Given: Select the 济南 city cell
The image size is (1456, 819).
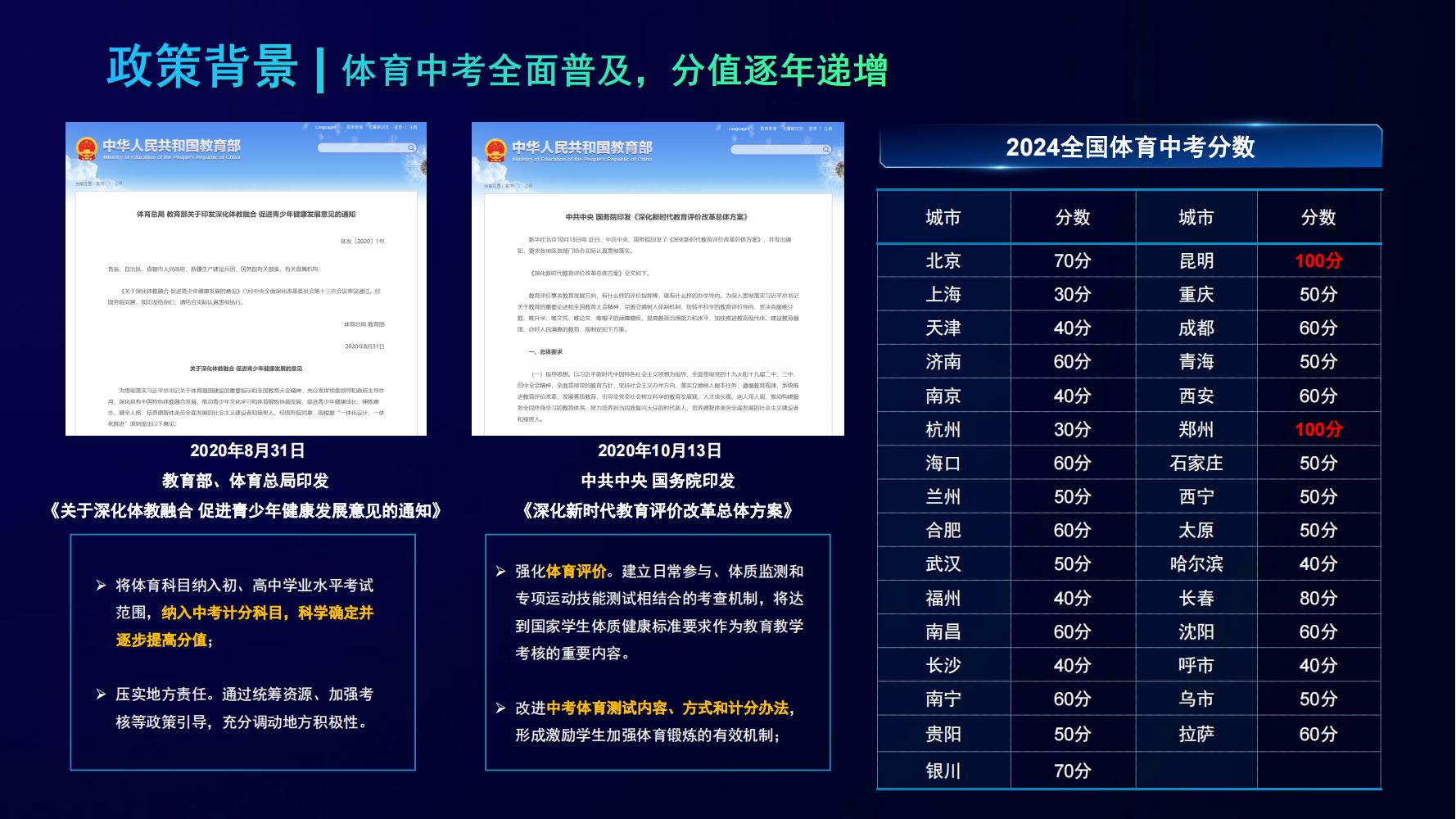Looking at the screenshot, I should point(943,361).
